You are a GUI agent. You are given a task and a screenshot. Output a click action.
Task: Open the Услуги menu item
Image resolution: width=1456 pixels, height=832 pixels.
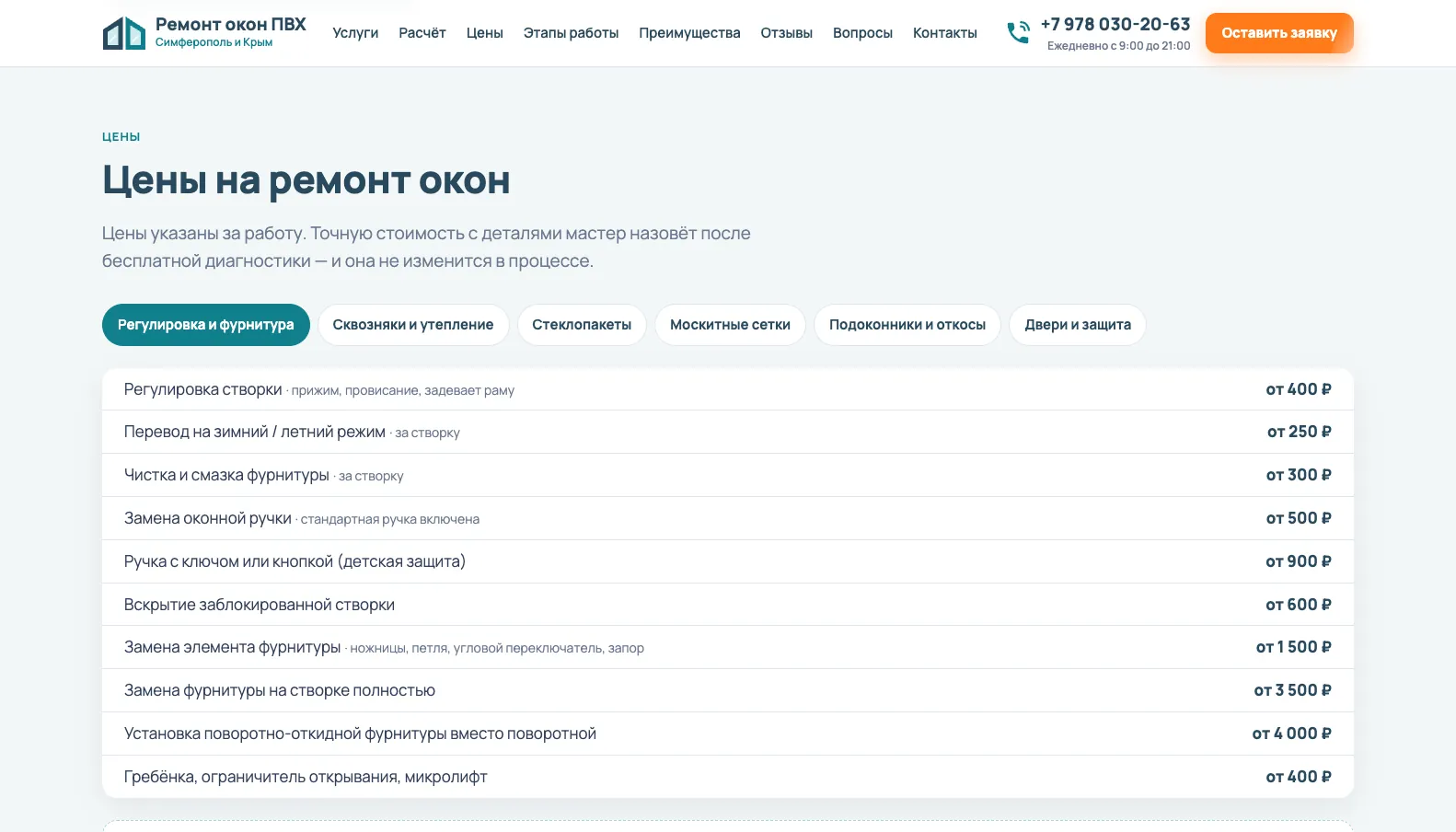click(x=355, y=33)
